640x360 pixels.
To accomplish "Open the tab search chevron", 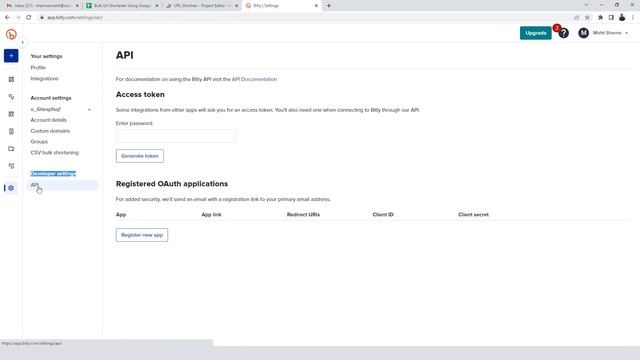I will (586, 5).
